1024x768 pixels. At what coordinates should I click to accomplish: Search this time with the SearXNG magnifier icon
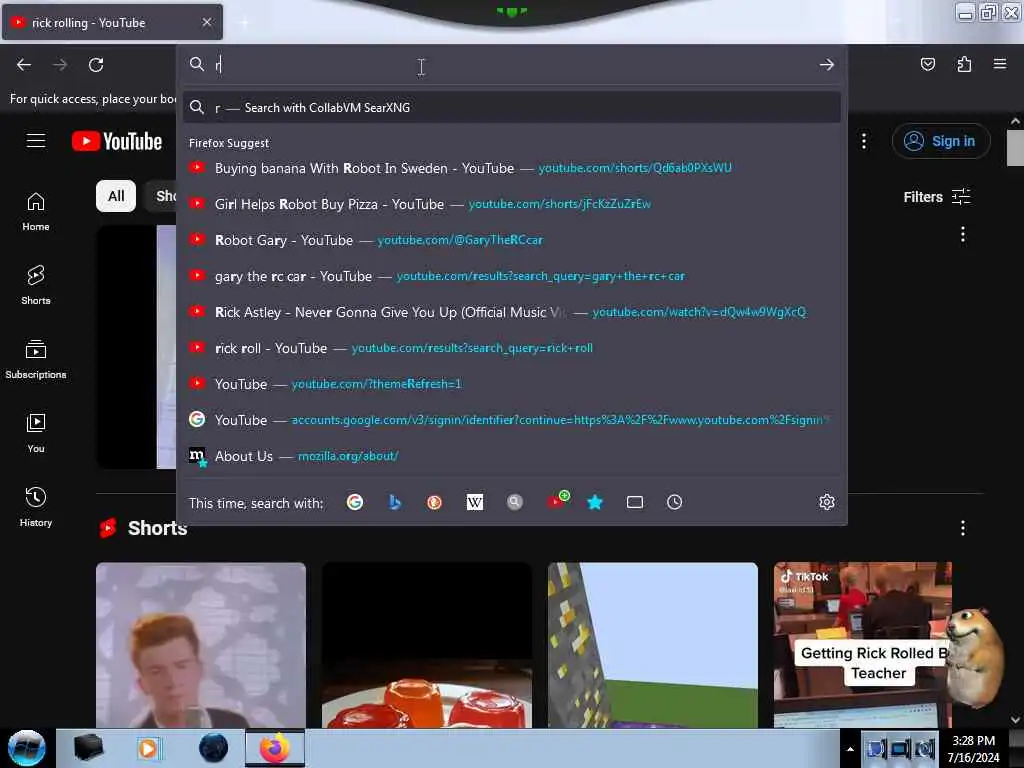515,502
